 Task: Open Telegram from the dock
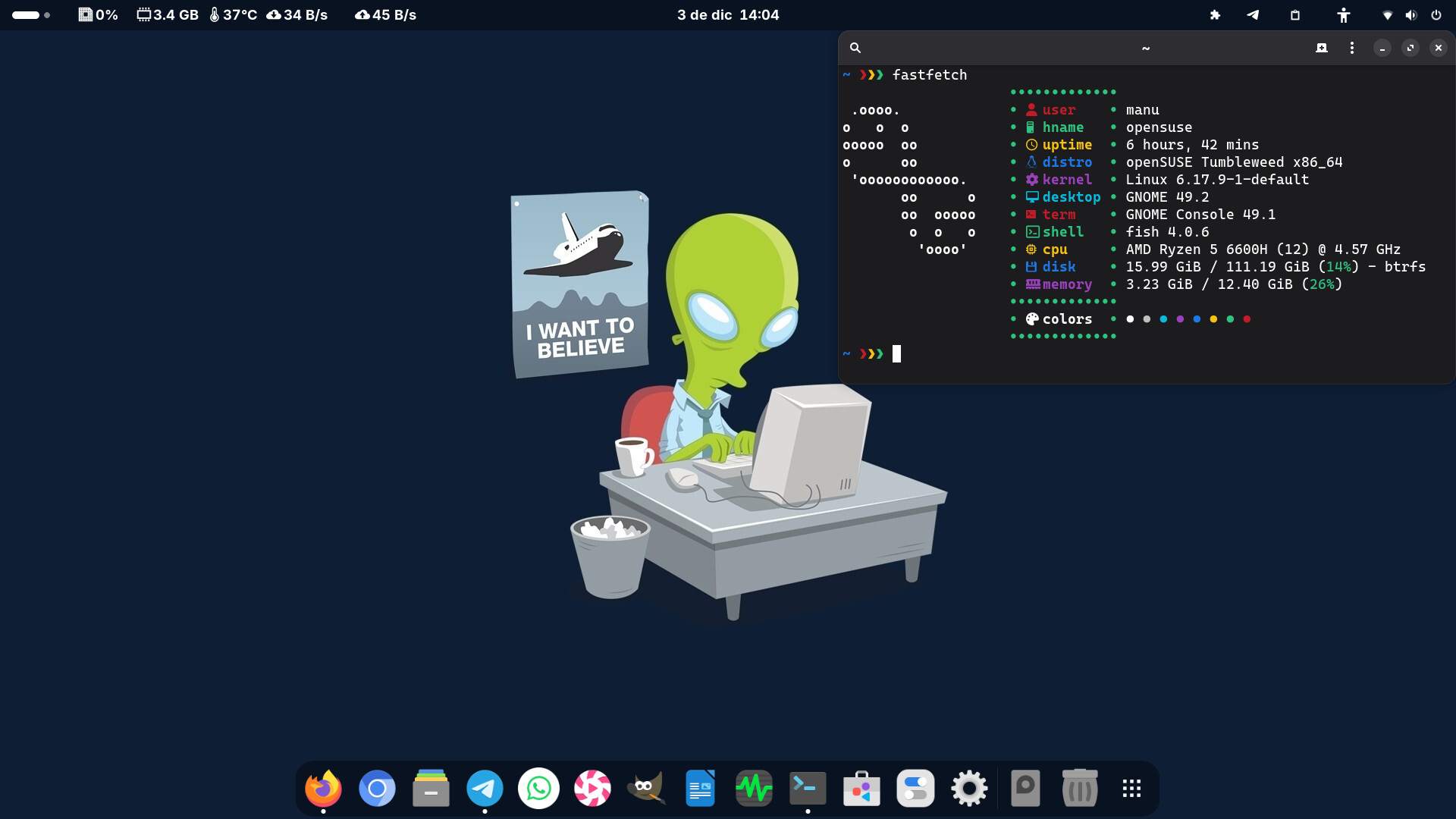(x=485, y=789)
